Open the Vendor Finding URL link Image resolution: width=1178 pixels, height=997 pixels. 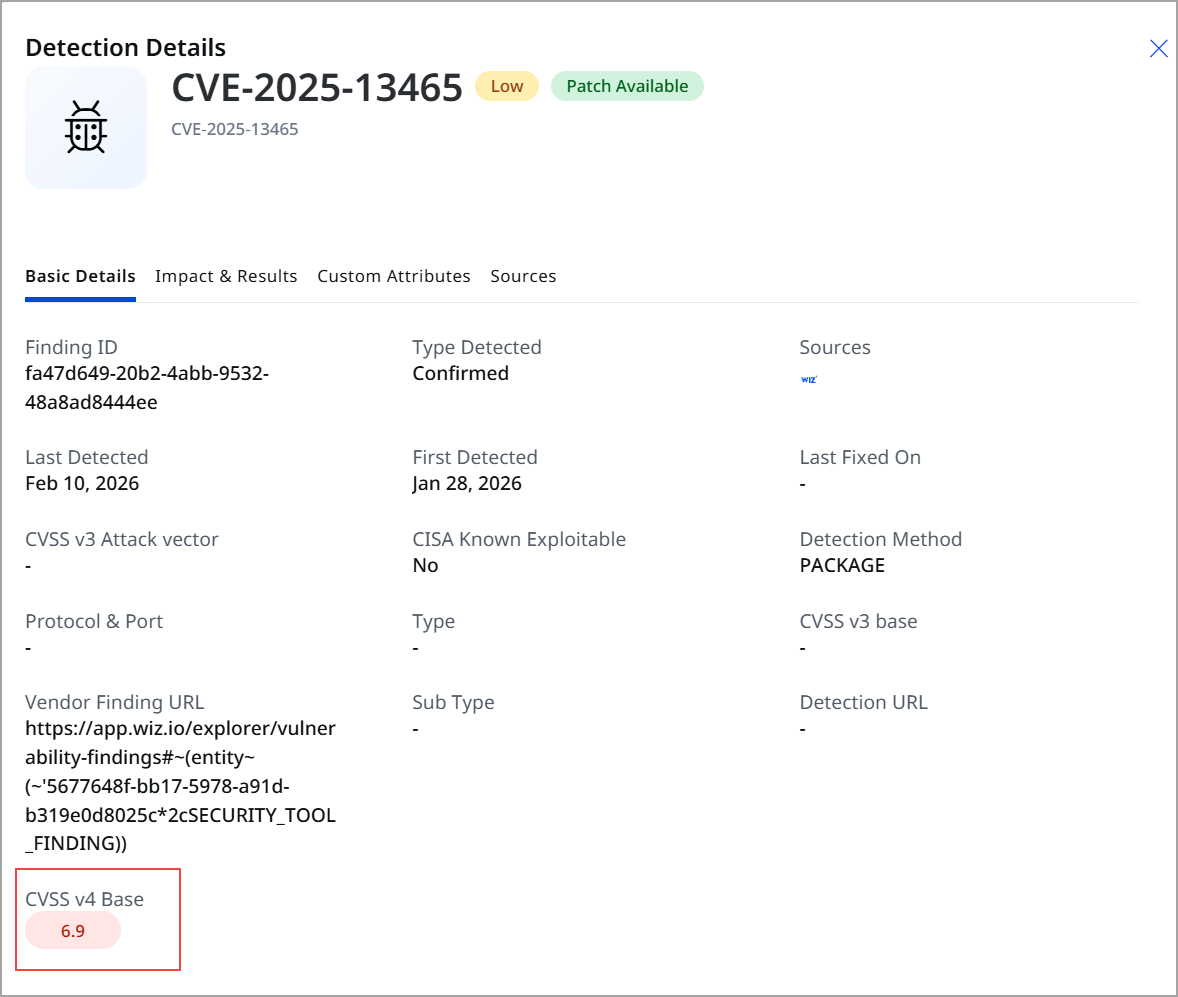[179, 785]
